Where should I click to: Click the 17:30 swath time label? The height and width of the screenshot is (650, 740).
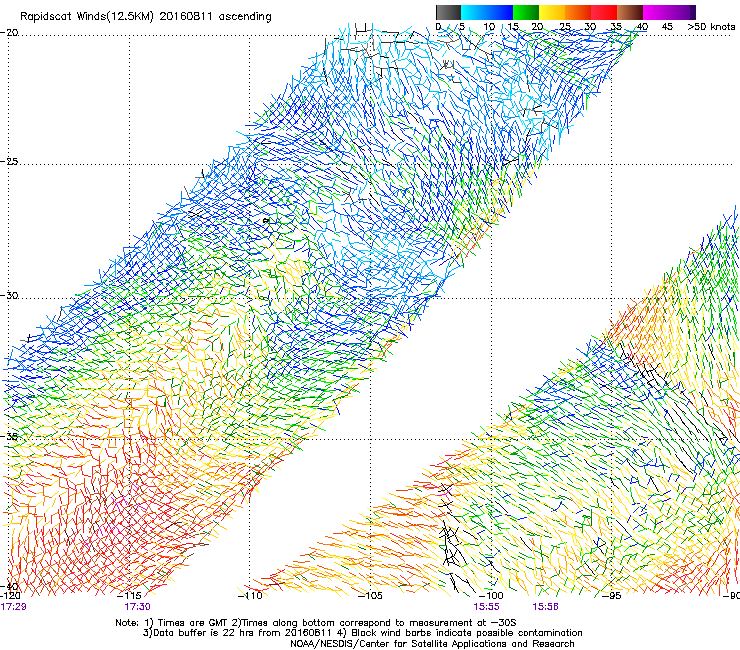tap(137, 607)
